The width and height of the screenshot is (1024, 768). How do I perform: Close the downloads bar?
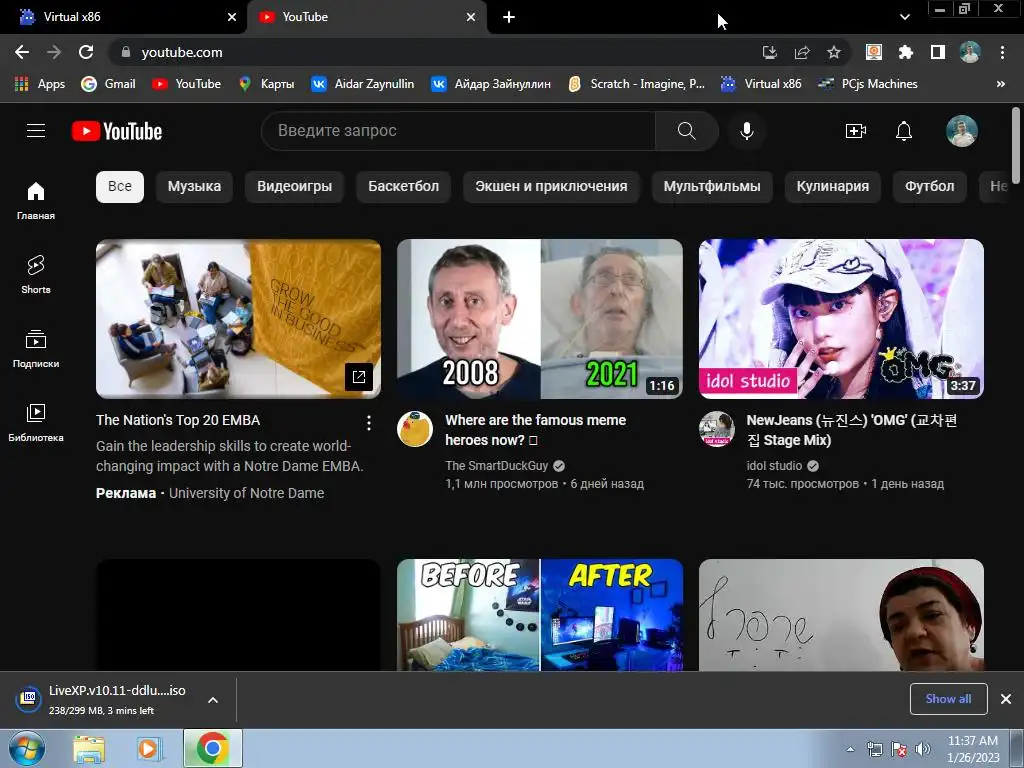pyautogui.click(x=1006, y=699)
